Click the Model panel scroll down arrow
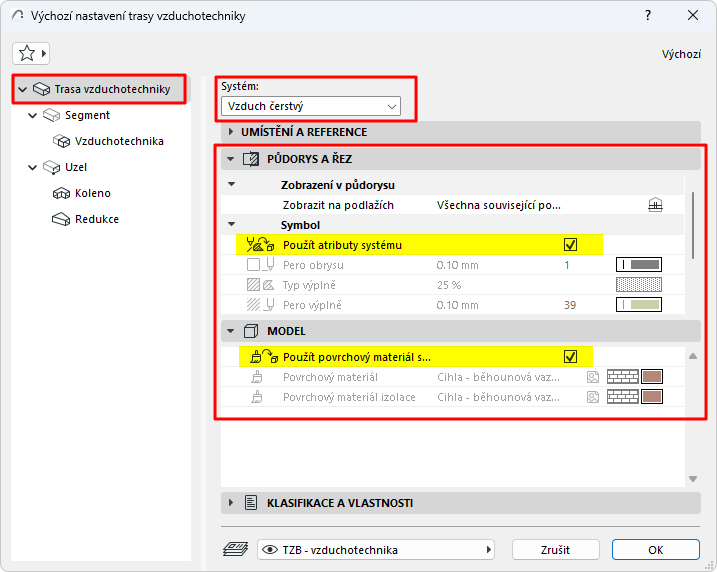 pos(693,479)
